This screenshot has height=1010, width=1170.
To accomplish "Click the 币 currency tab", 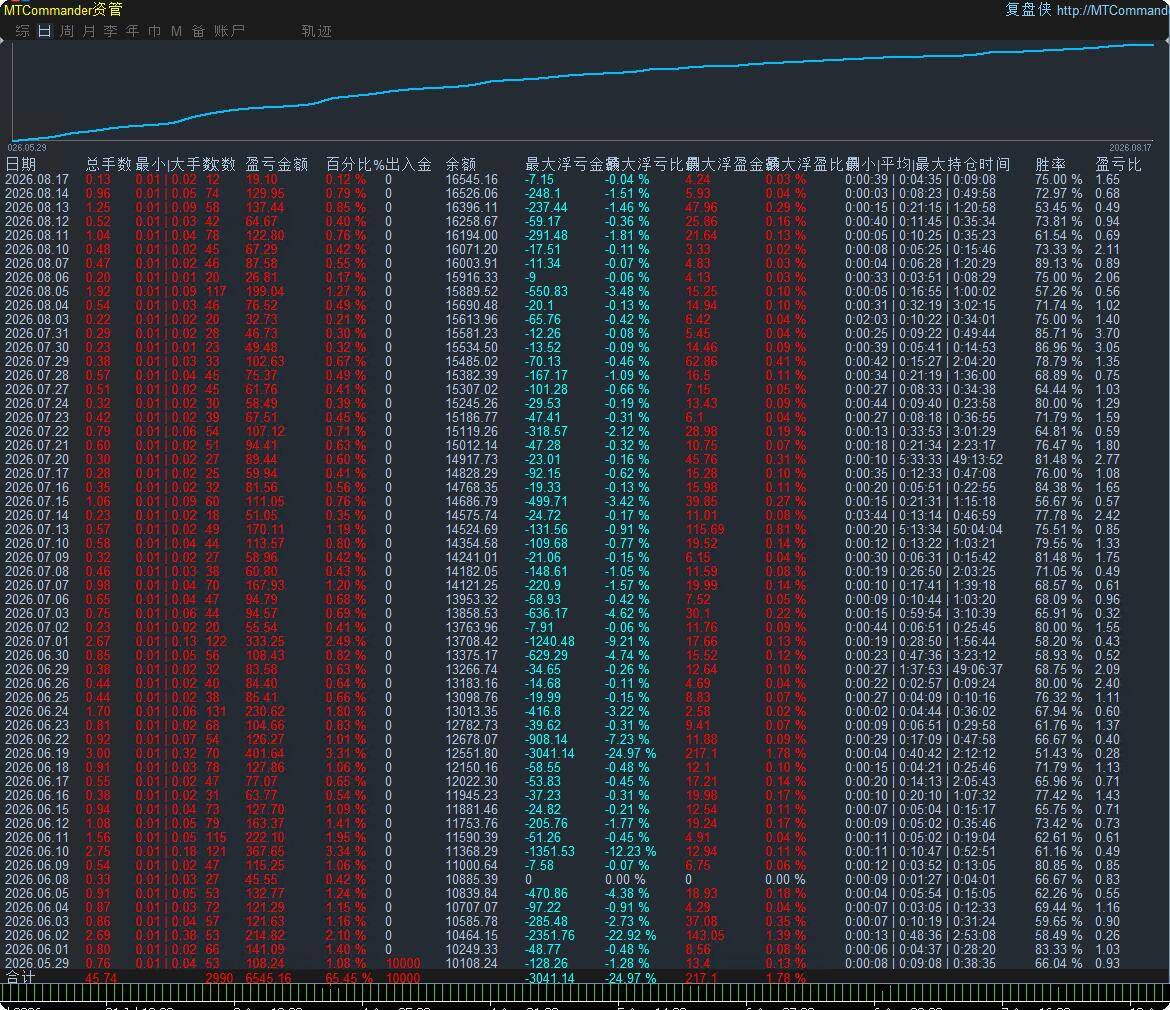I will [154, 31].
